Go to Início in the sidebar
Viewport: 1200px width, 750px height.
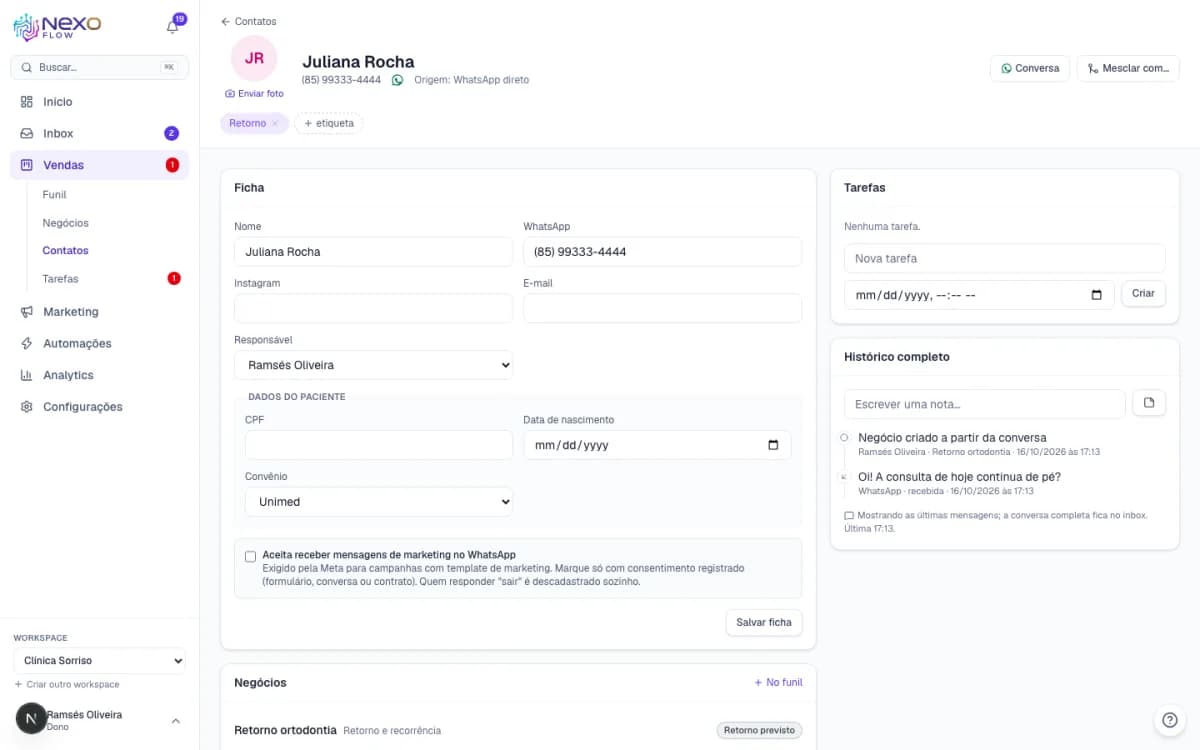pos(99,102)
